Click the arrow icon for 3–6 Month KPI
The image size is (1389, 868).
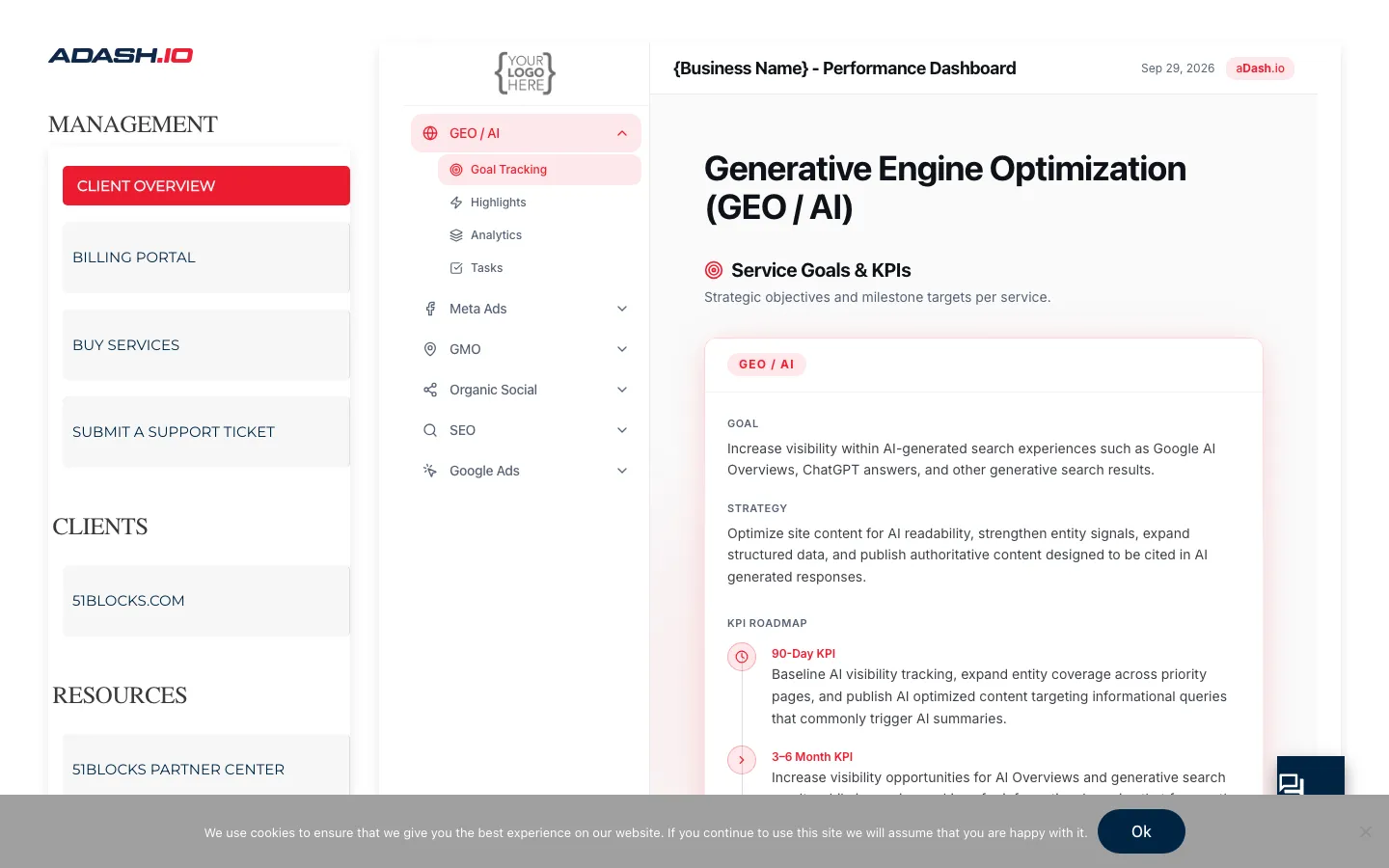click(x=742, y=760)
